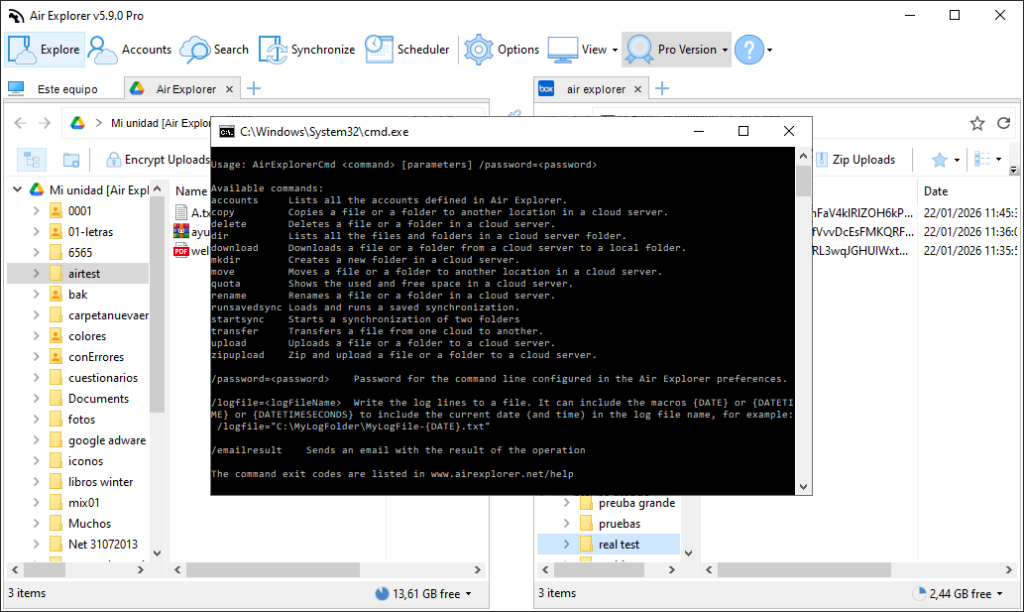Screen dimensions: 1024x612
Task: Click the back navigation arrow
Action: [x=18, y=122]
